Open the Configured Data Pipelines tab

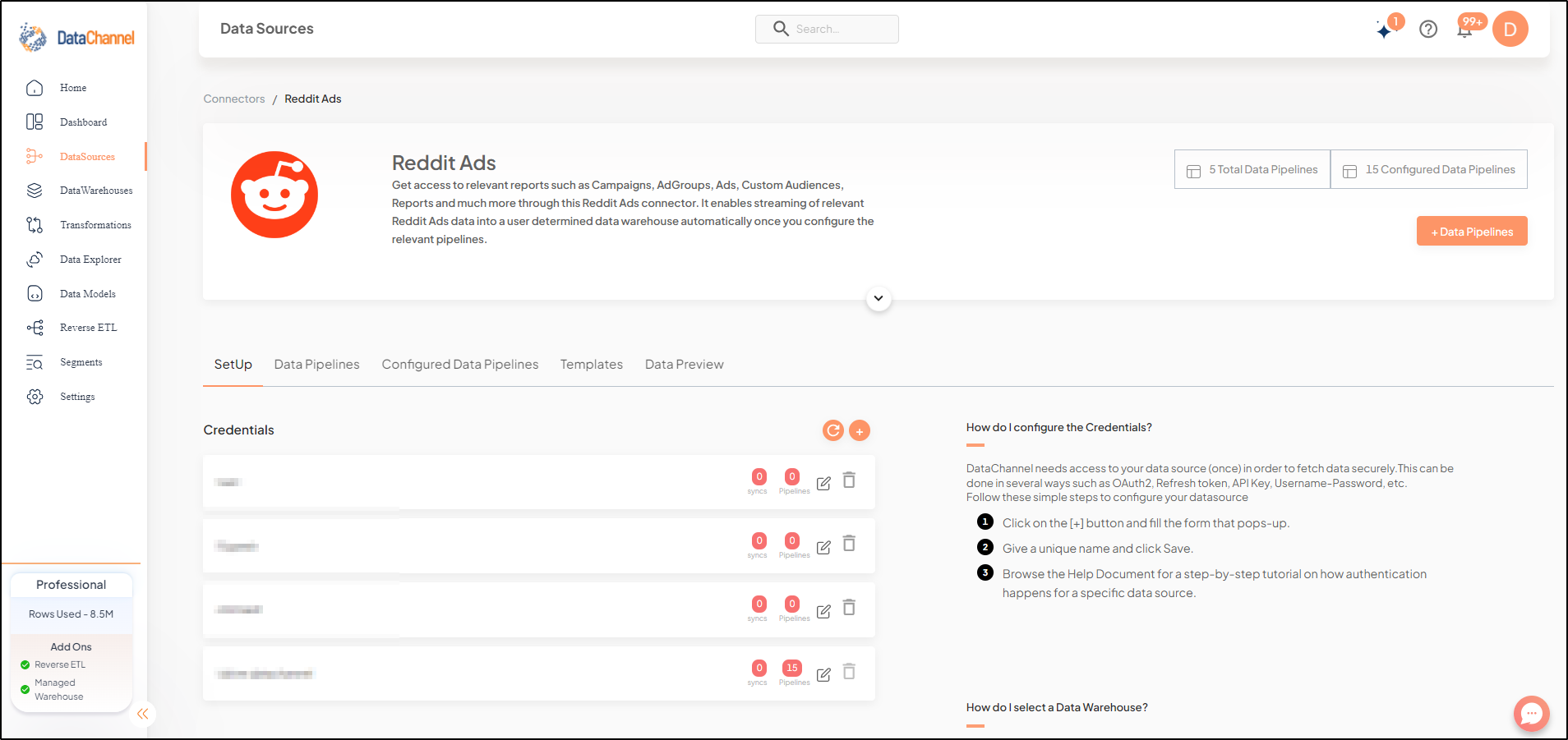click(x=460, y=365)
